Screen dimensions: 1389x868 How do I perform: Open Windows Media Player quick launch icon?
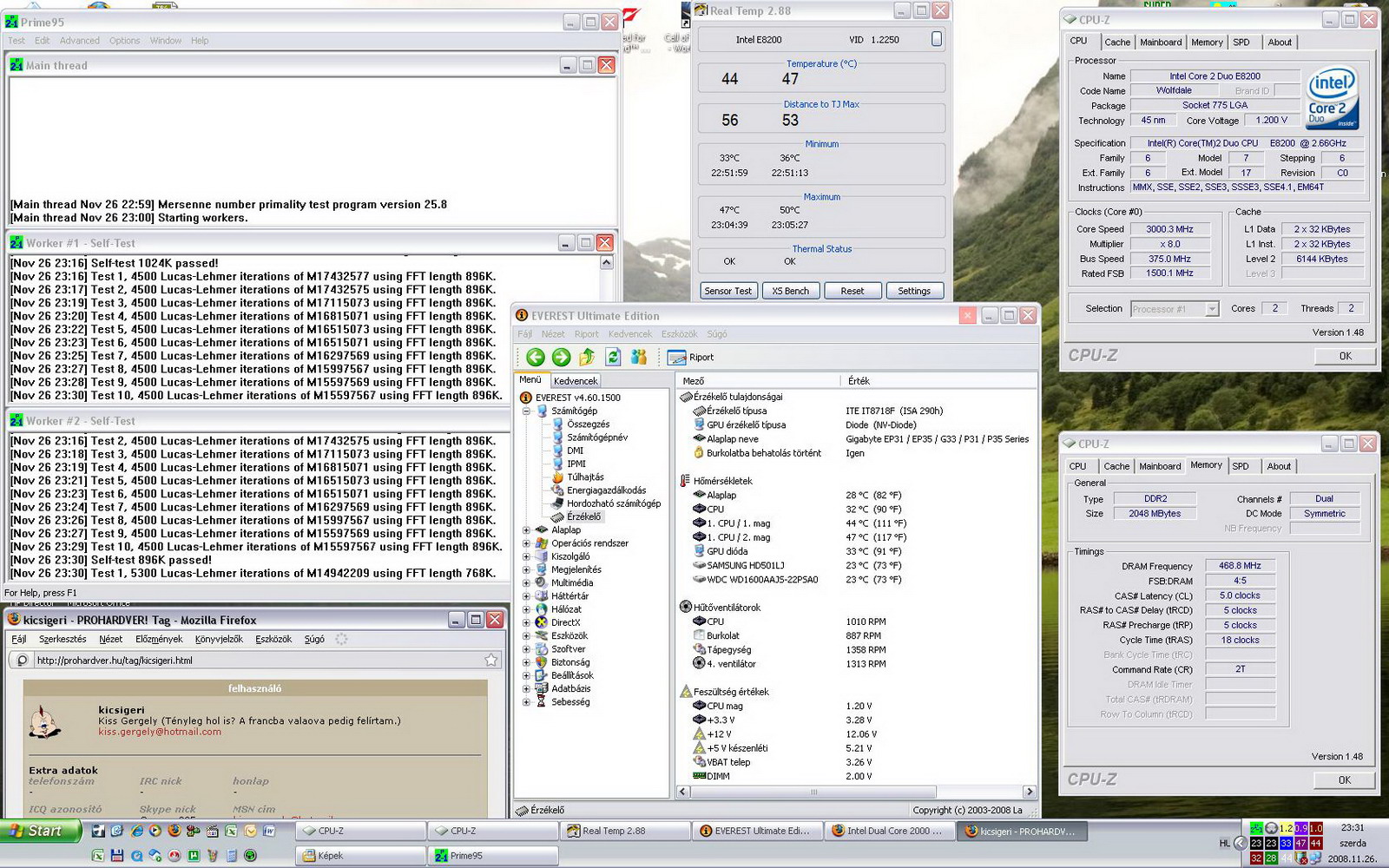[x=155, y=831]
